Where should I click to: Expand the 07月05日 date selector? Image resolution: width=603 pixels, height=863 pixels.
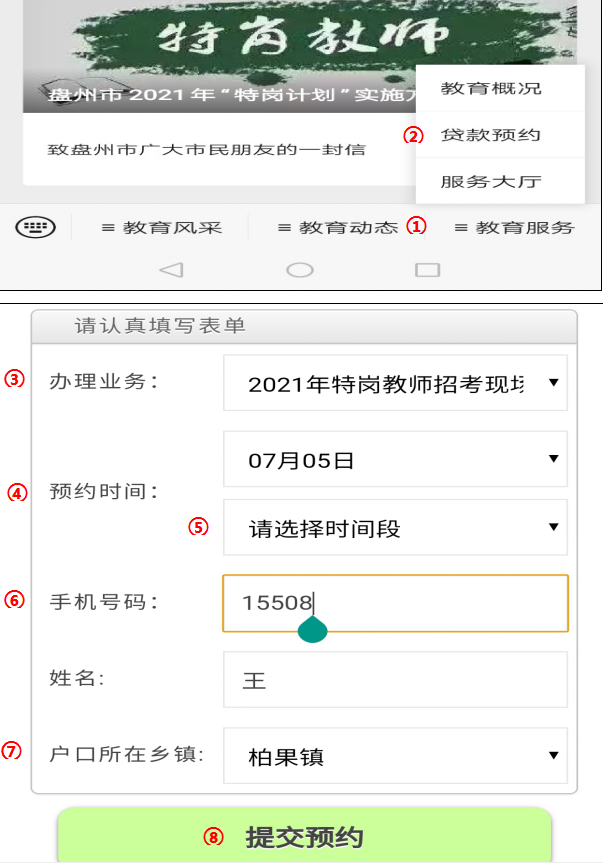coord(395,459)
